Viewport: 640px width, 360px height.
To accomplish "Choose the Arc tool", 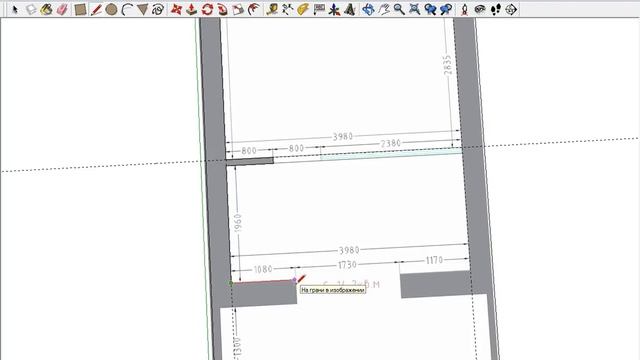I will (127, 9).
